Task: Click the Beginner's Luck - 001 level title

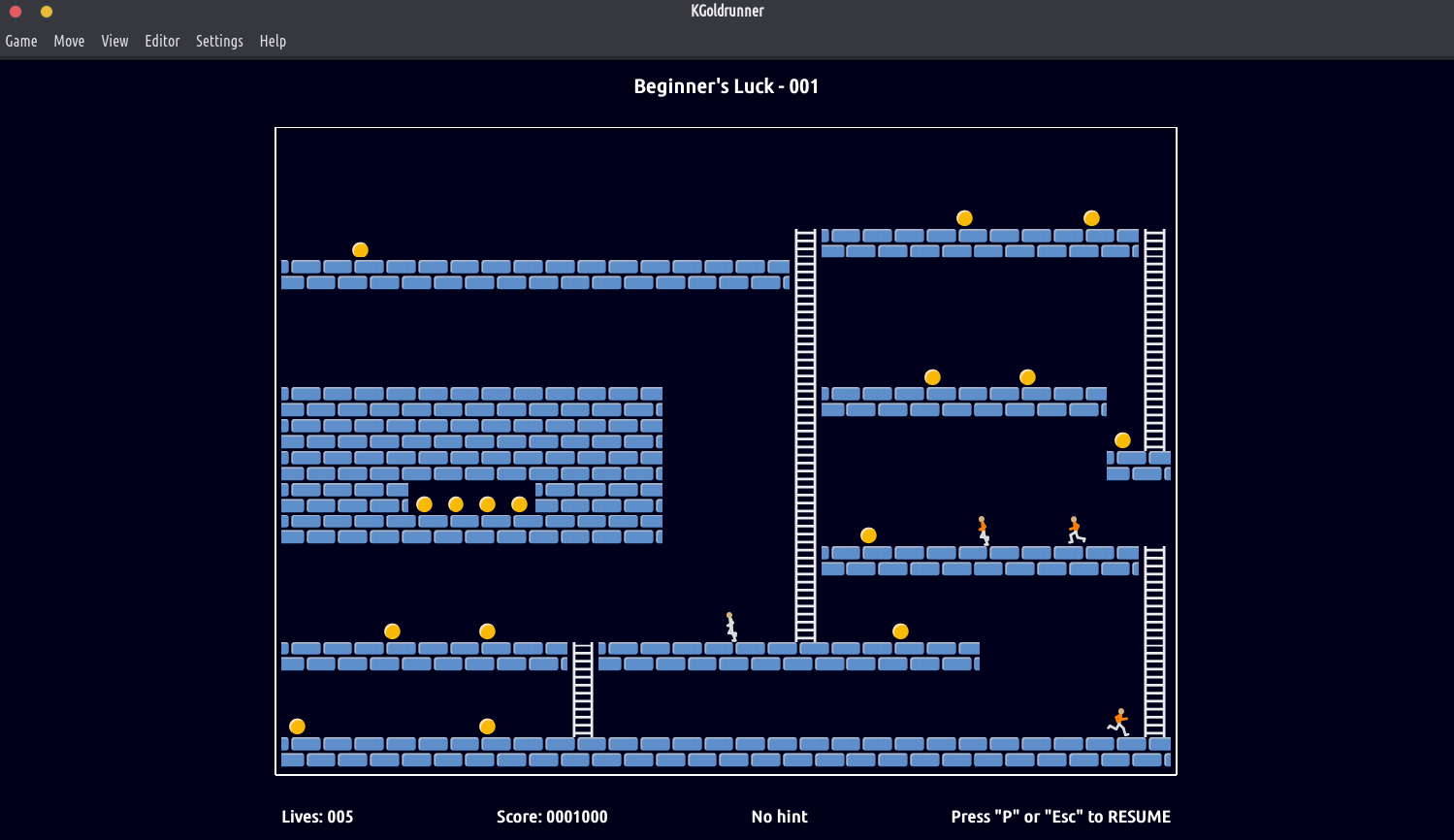Action: coord(727,86)
